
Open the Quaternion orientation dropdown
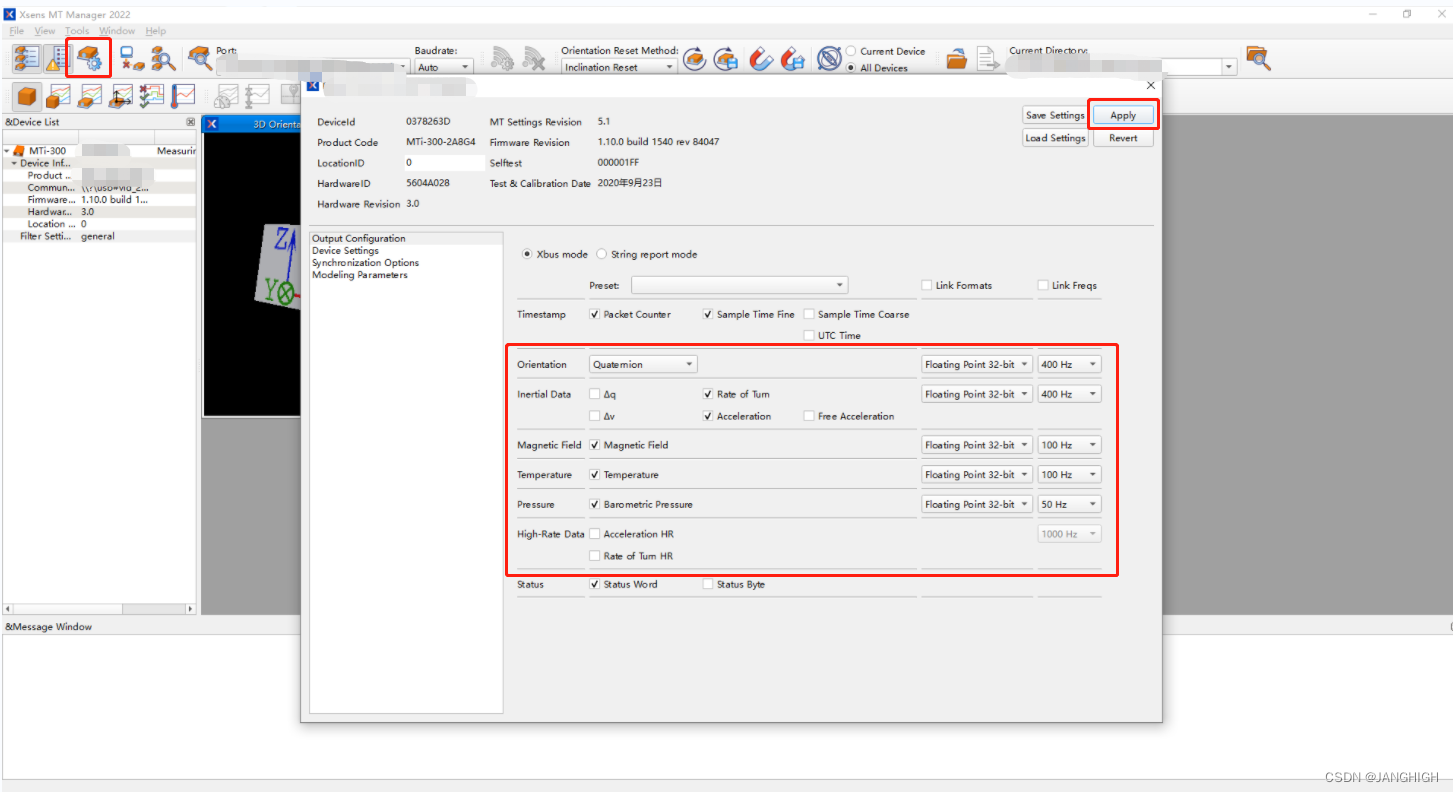[643, 364]
